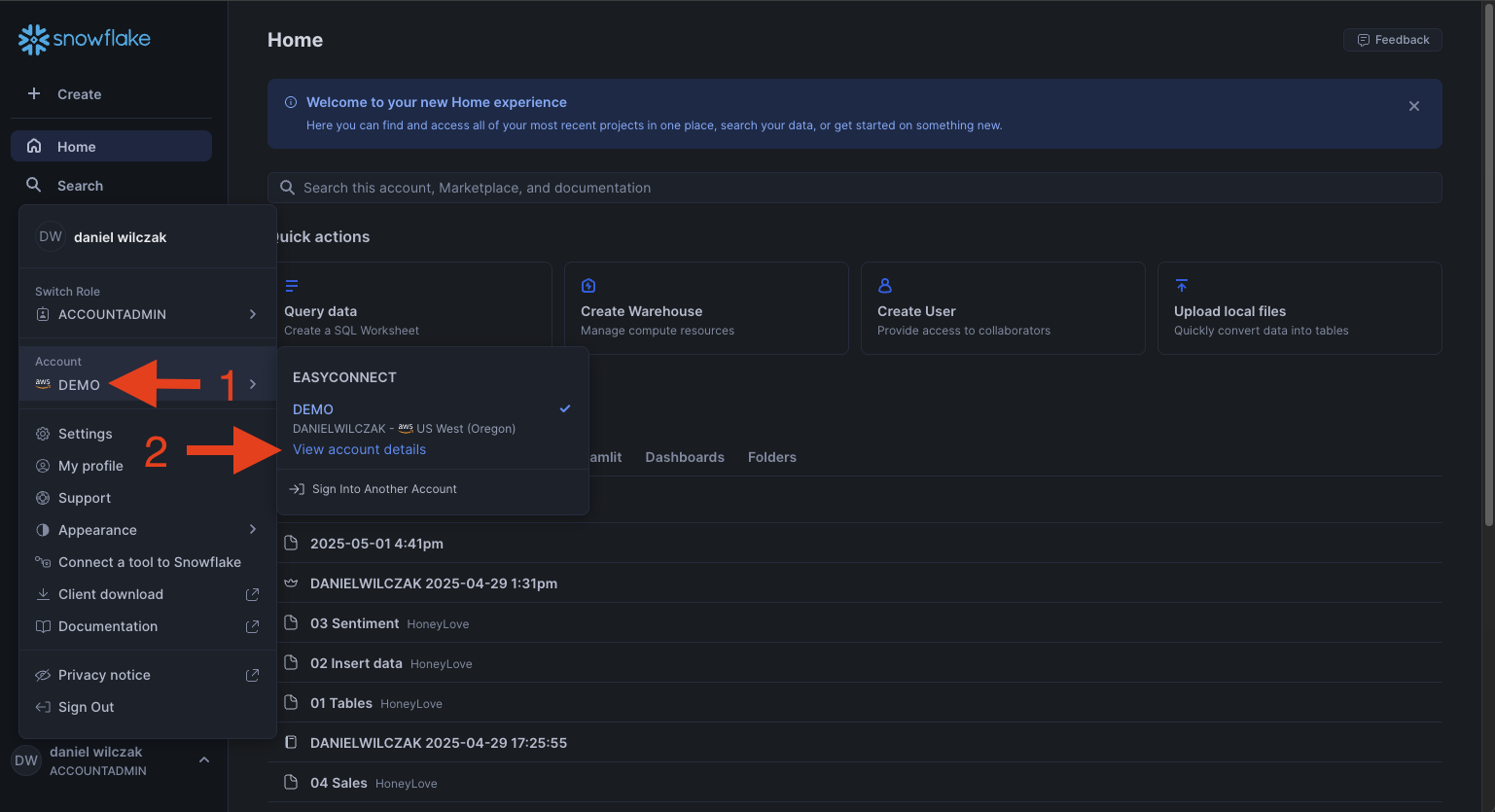The height and width of the screenshot is (812, 1495).
Task: Switch to the Folders tab
Action: pos(771,457)
